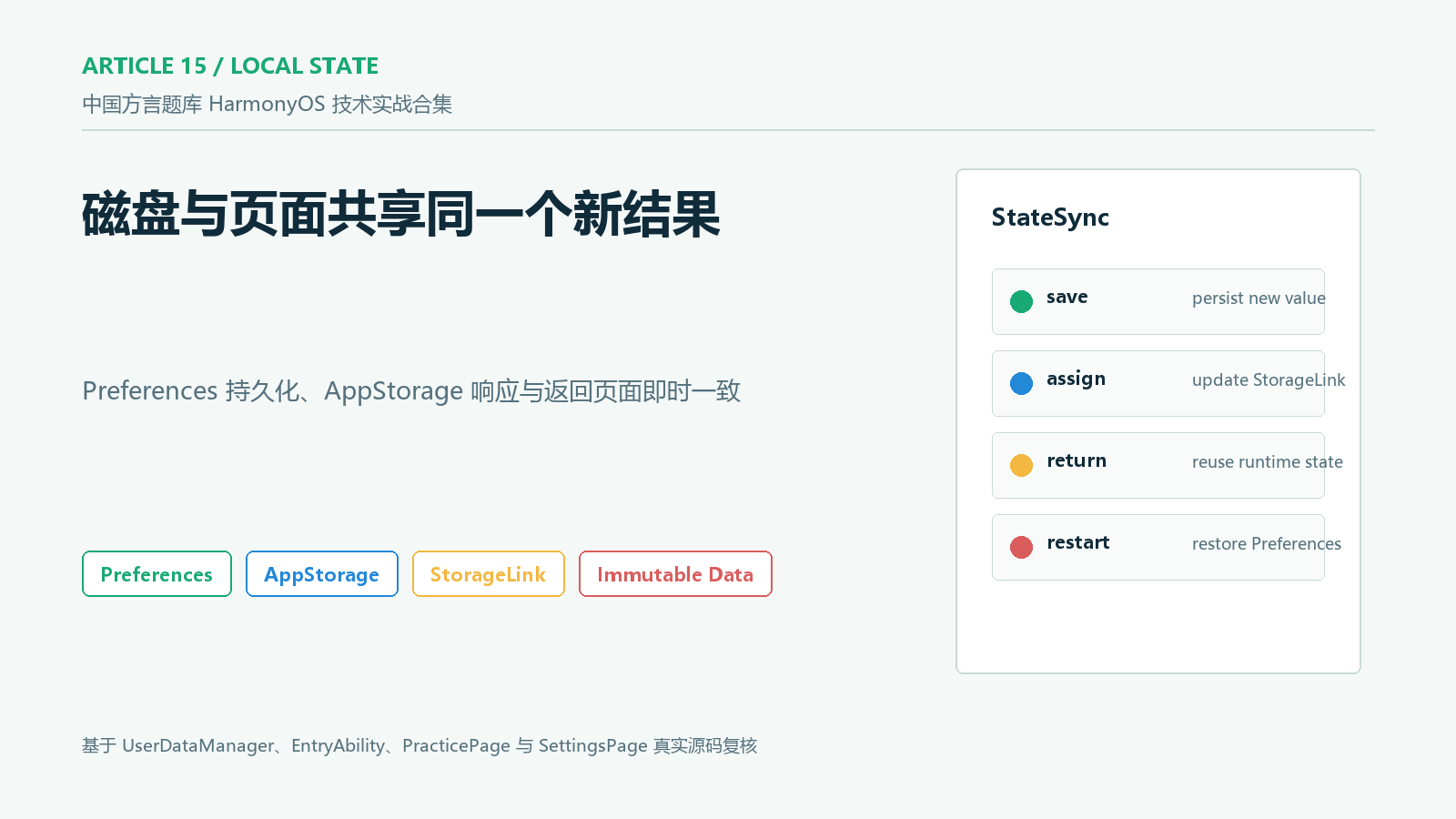
Task: Click the AppStorage tag
Action: click(x=322, y=574)
